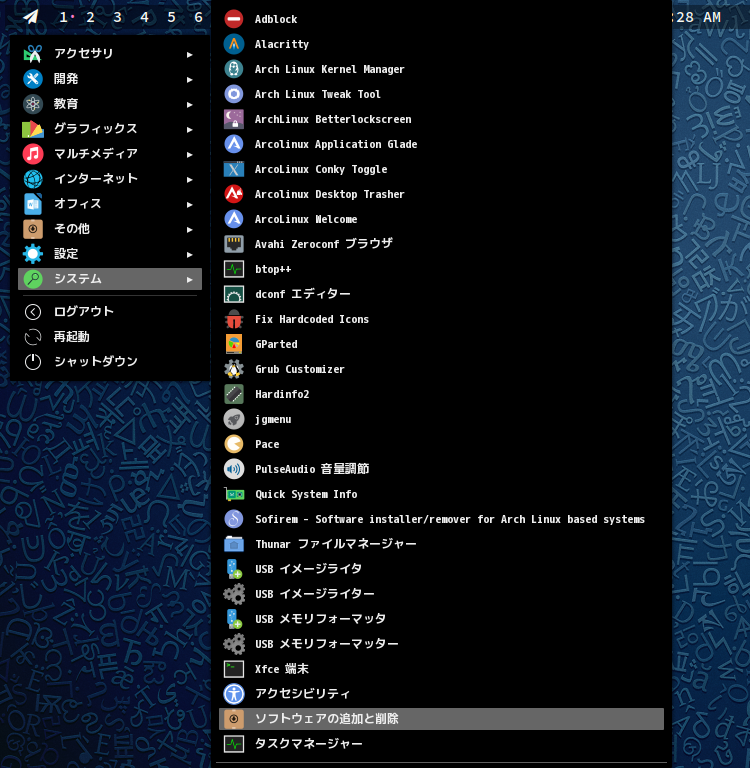Click the Fix Hardcoded Icons icon
The width and height of the screenshot is (750, 768).
coord(234,319)
